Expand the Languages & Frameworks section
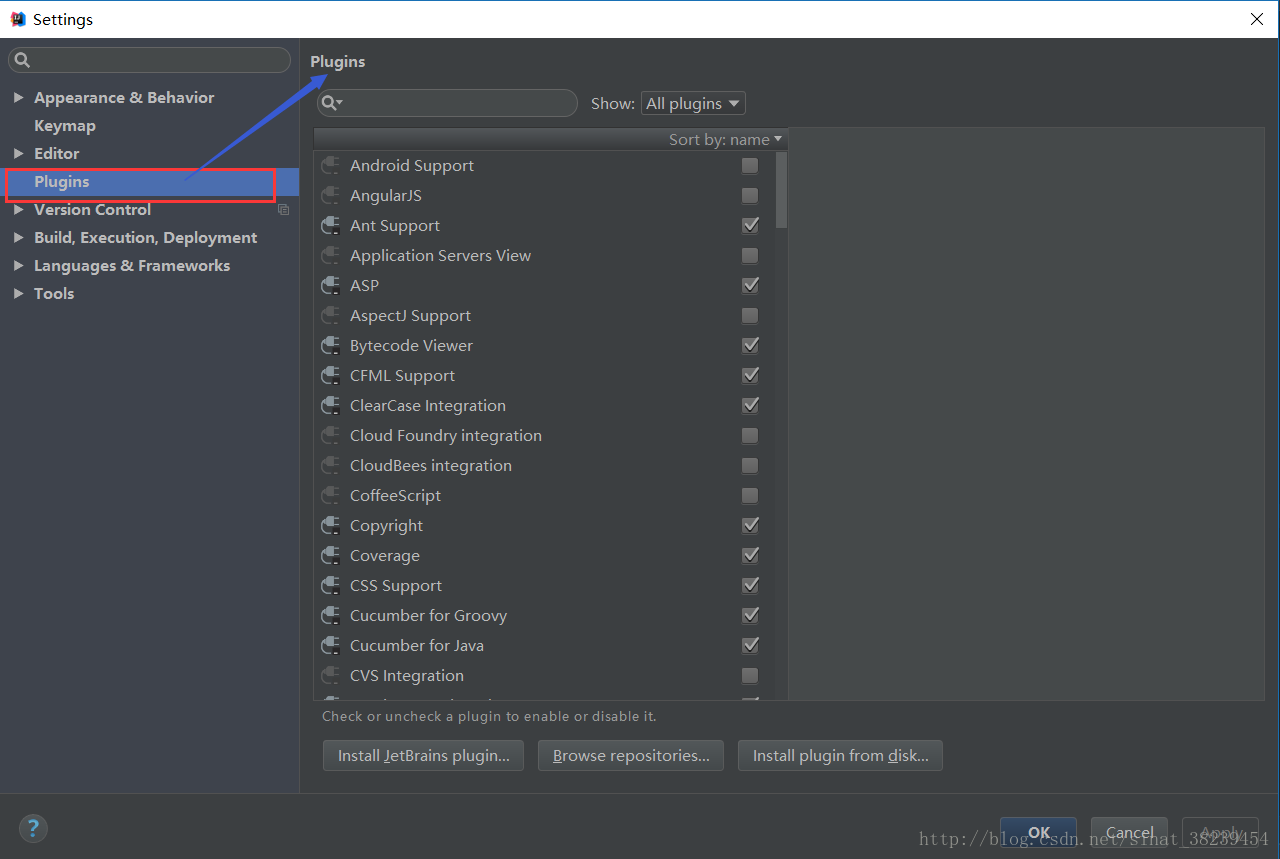The width and height of the screenshot is (1280, 859). click(x=18, y=266)
